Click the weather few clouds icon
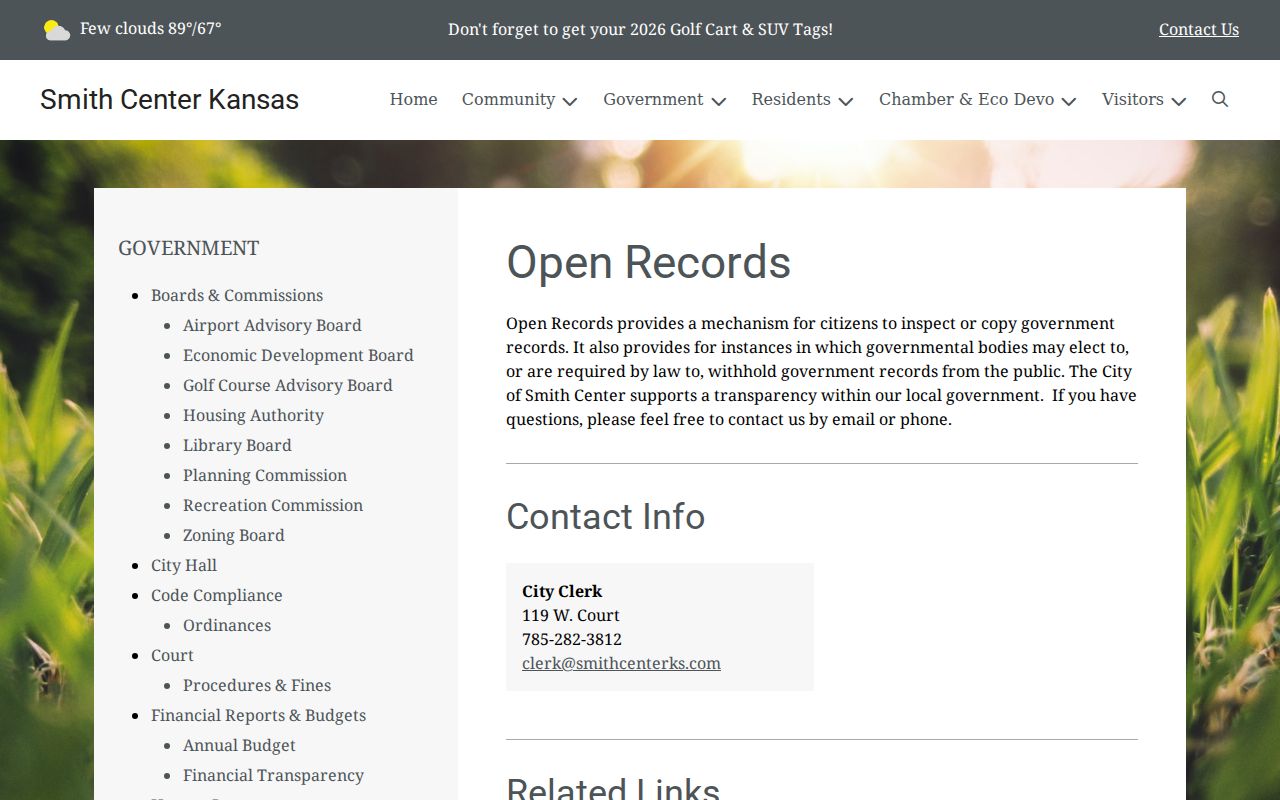 click(57, 30)
